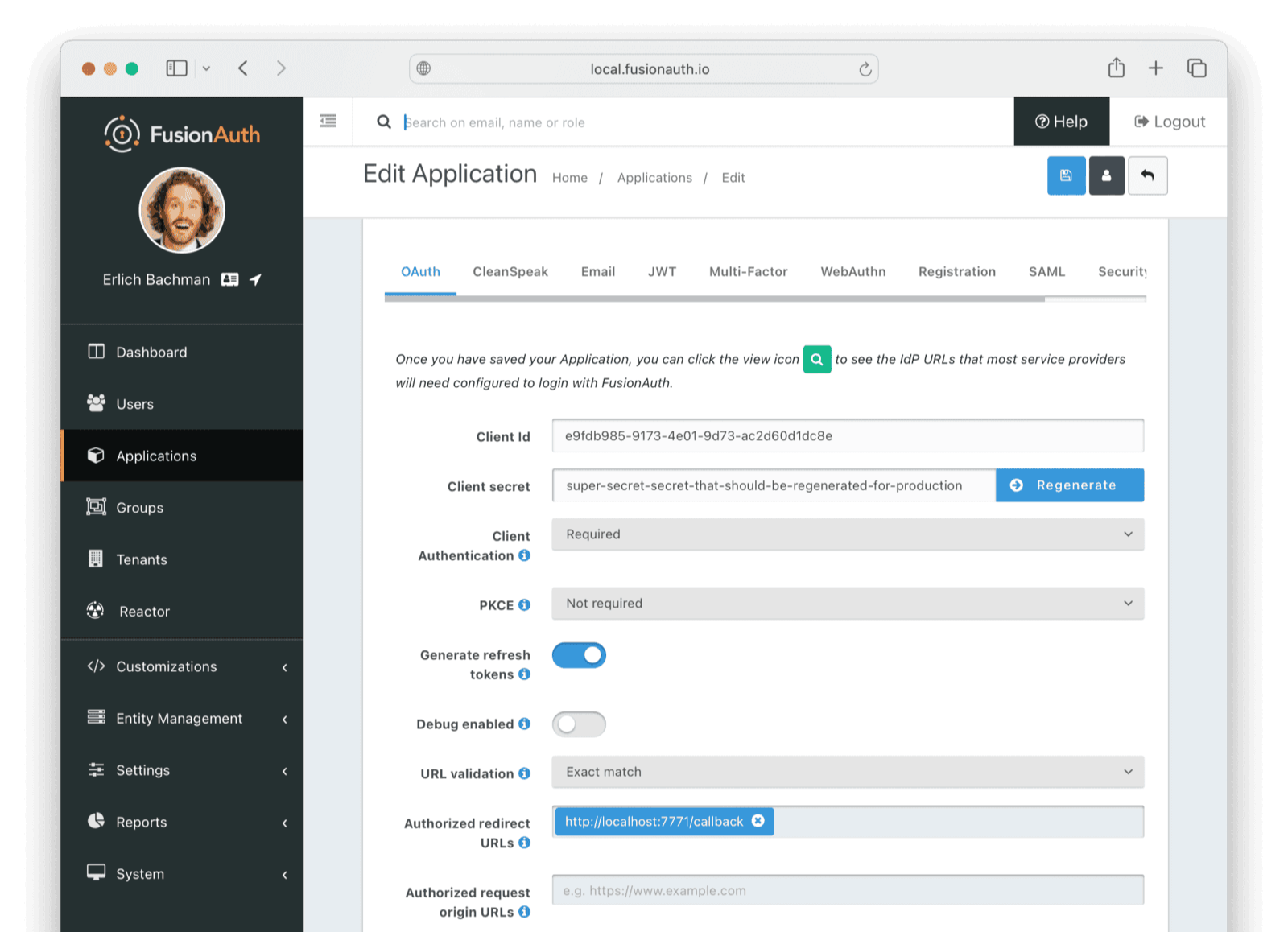Follow the Home breadcrumb link
This screenshot has width=1288, height=932.
pyautogui.click(x=569, y=178)
